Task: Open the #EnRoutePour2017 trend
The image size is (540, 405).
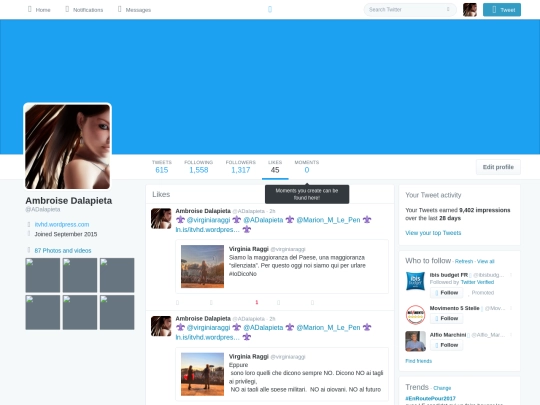Action: [430, 398]
